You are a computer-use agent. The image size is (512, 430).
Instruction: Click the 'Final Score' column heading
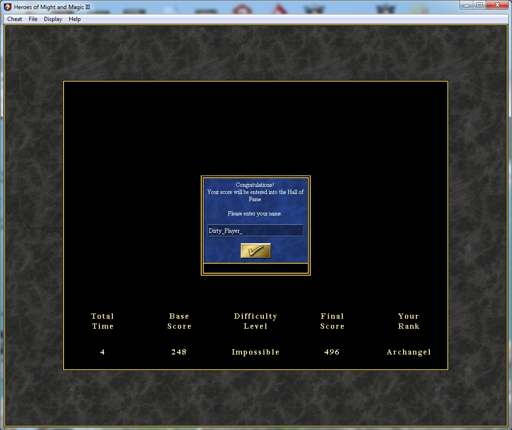click(x=332, y=321)
